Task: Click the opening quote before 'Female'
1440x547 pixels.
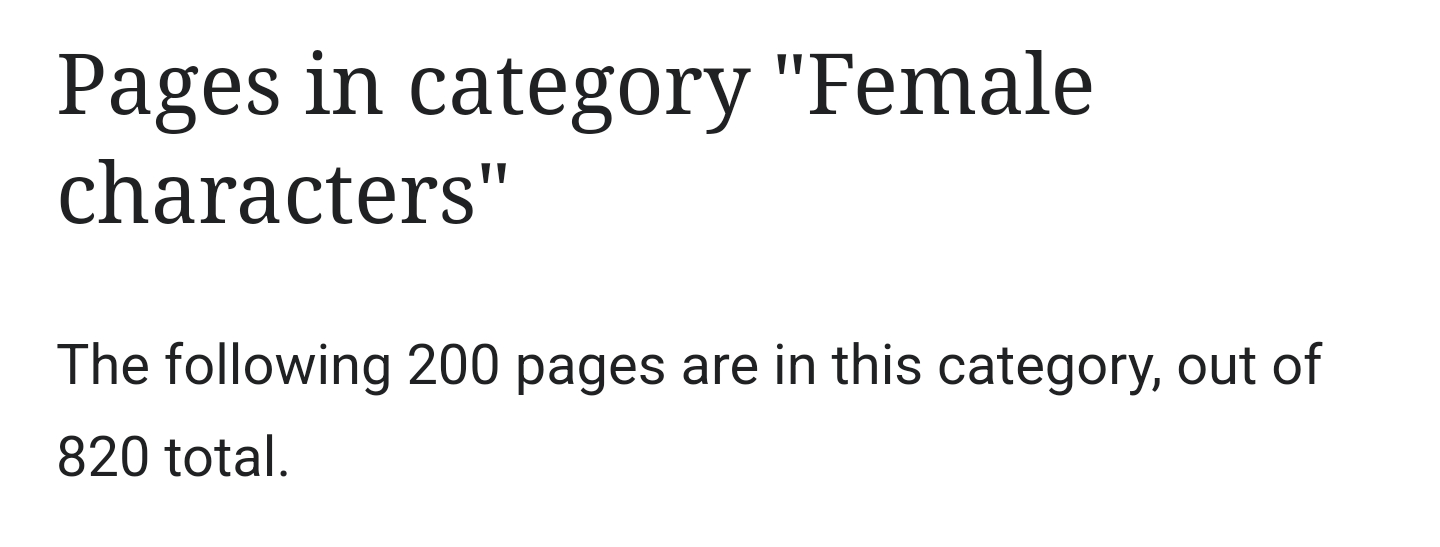Action: [787, 67]
